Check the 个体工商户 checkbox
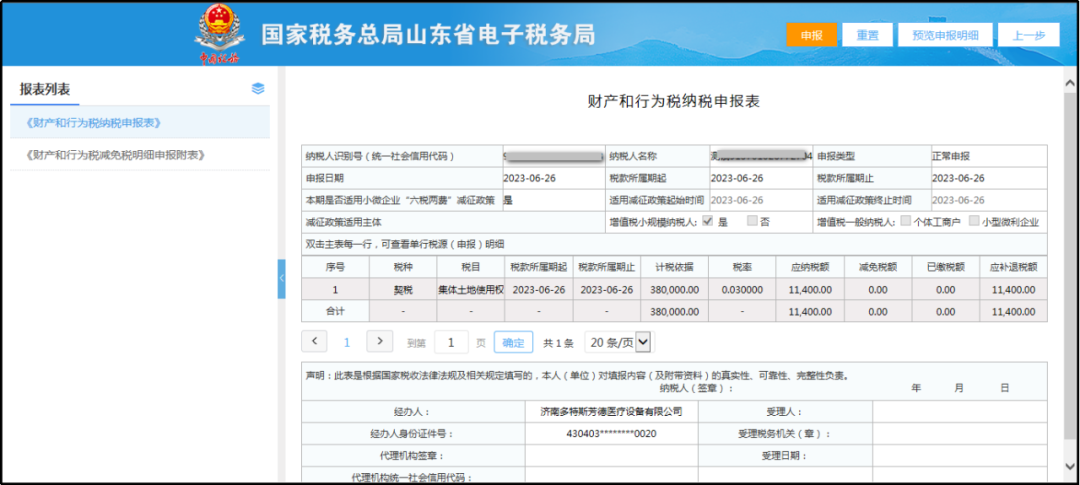The width and height of the screenshot is (1080, 485). pos(905,221)
